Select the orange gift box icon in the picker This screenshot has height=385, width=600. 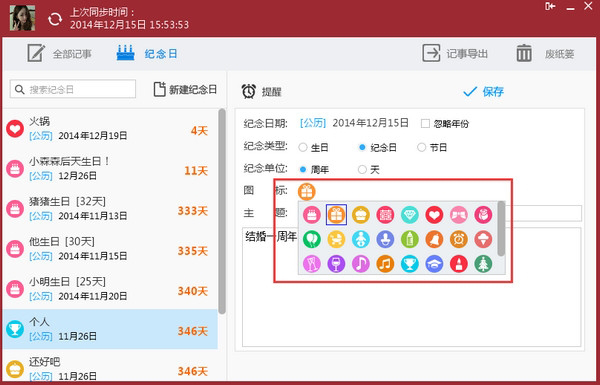(x=336, y=215)
